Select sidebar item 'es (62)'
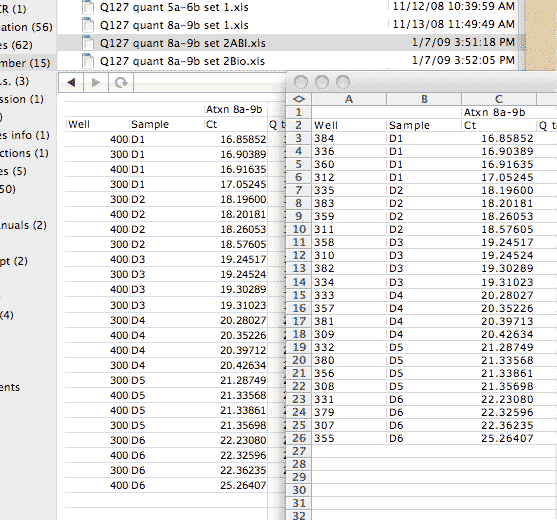557x520 pixels. pyautogui.click(x=16, y=45)
